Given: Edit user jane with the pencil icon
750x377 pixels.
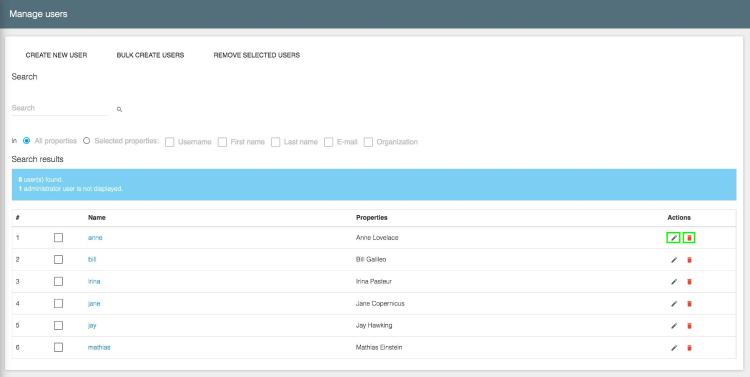Looking at the screenshot, I should 674,304.
